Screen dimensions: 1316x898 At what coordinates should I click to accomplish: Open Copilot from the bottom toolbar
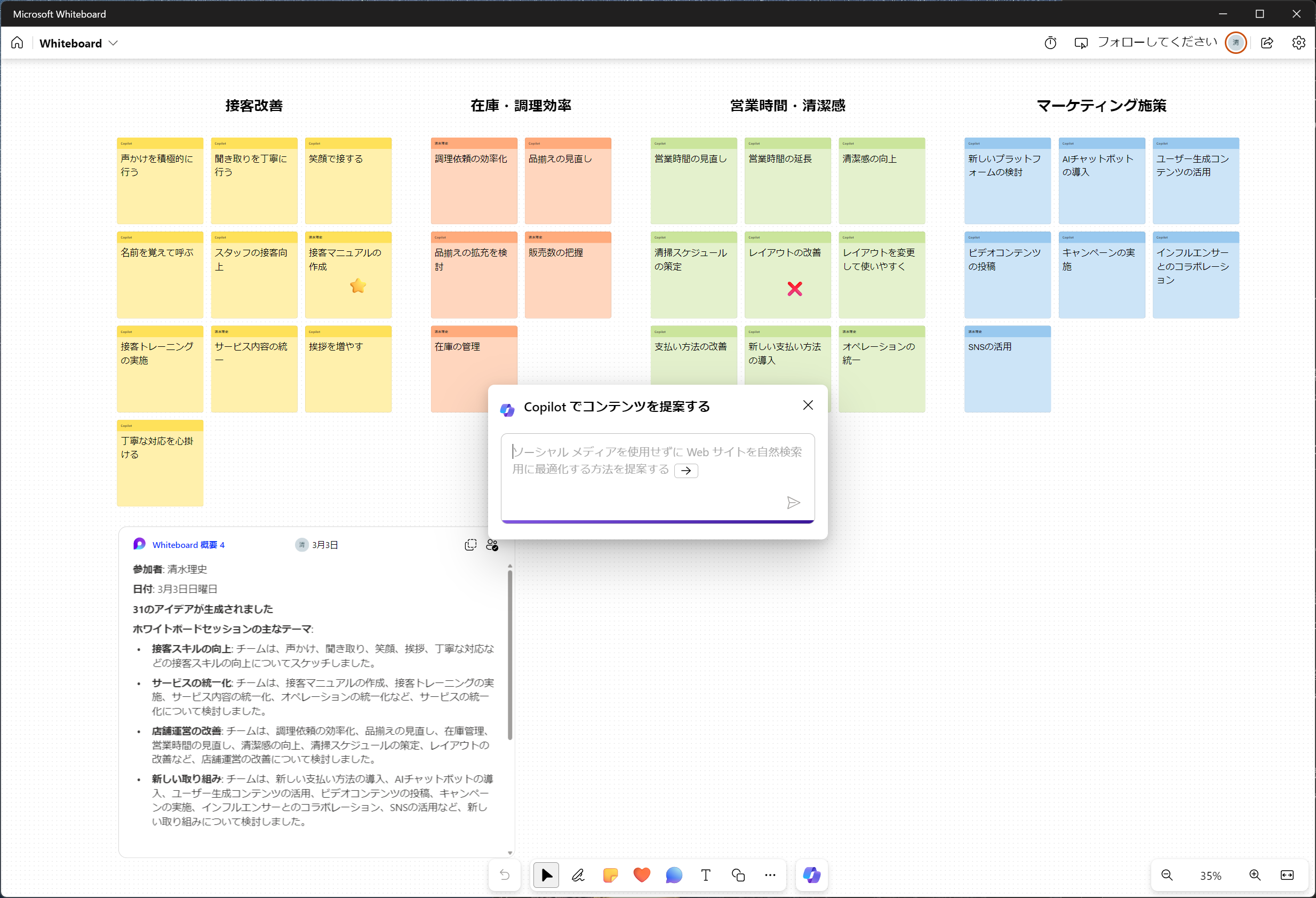[x=811, y=876]
